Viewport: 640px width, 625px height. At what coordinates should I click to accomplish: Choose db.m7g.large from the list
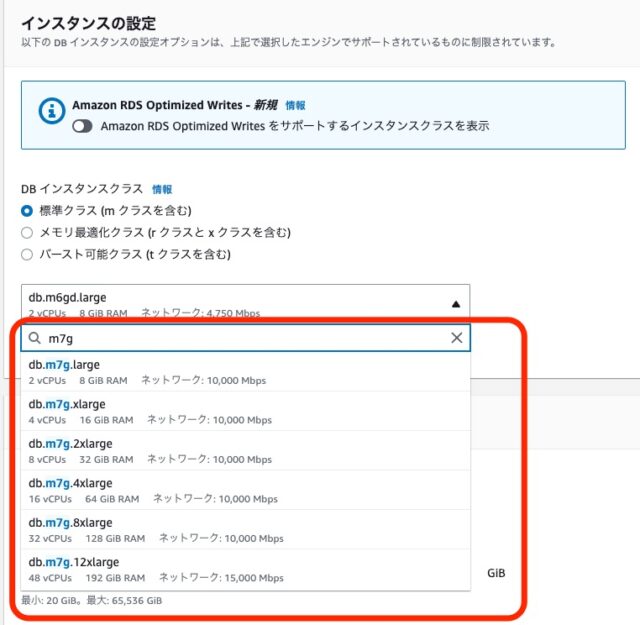245,372
